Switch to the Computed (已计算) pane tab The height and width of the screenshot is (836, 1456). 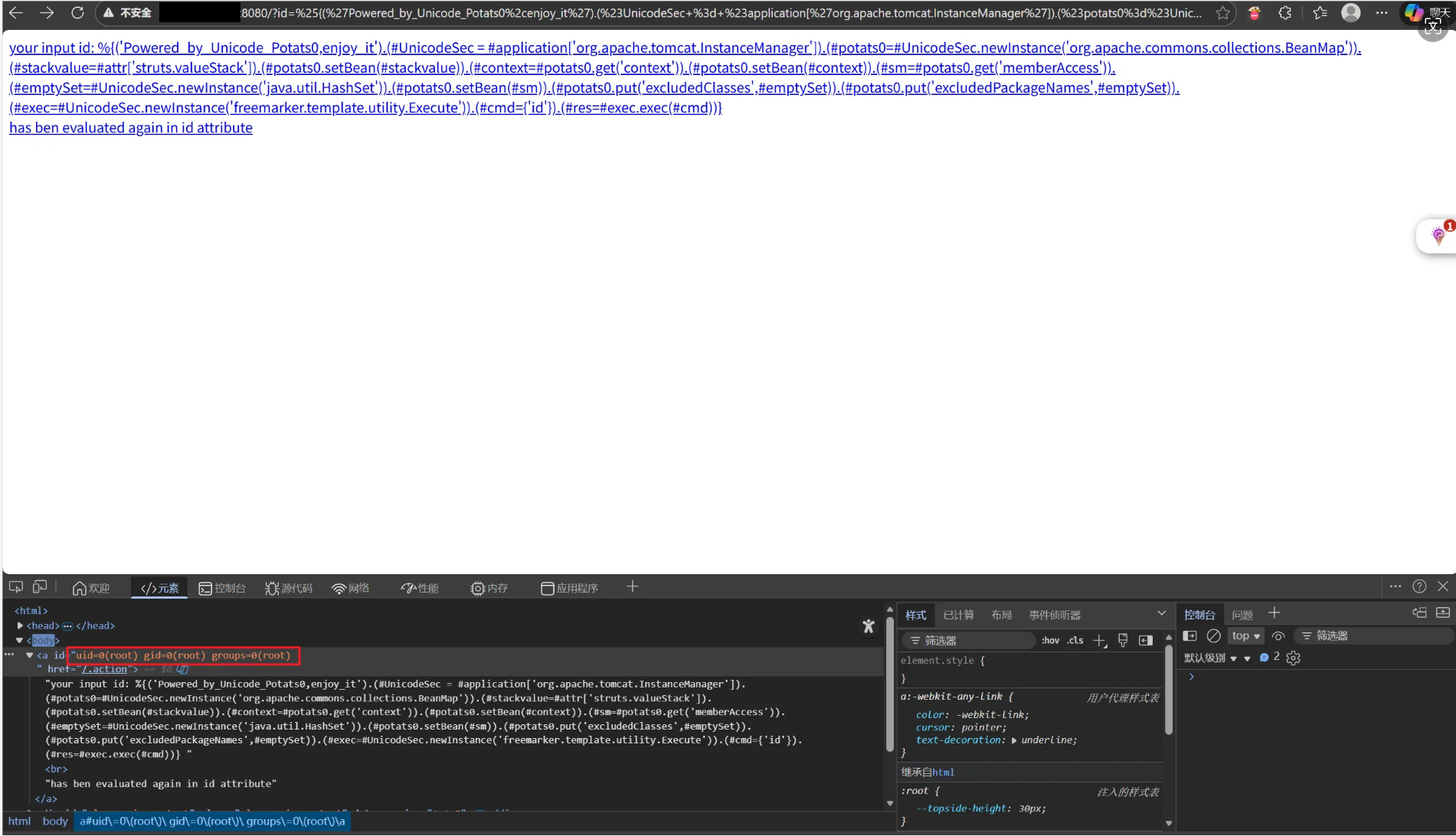[x=958, y=615]
